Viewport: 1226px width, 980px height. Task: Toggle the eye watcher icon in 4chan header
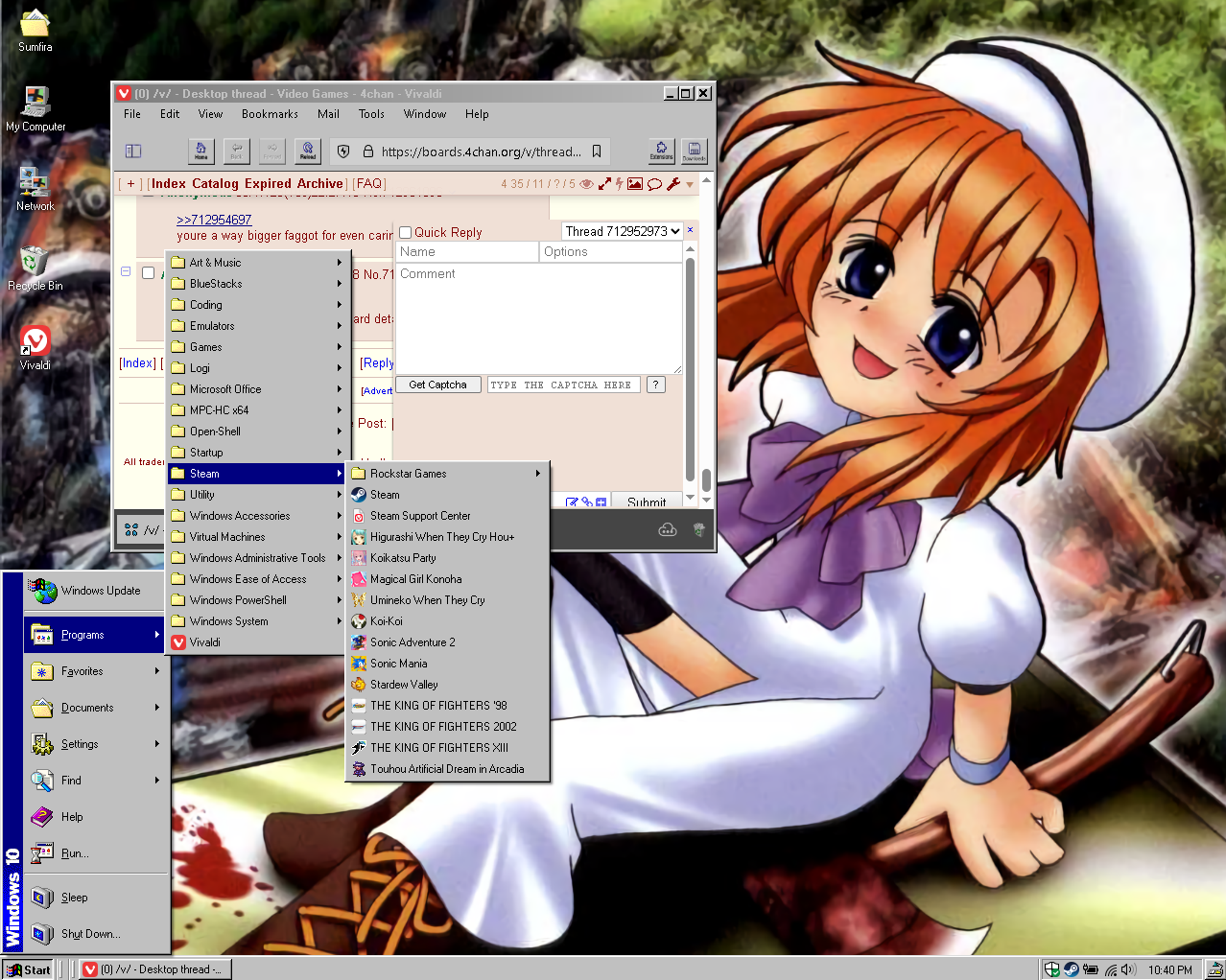click(586, 184)
